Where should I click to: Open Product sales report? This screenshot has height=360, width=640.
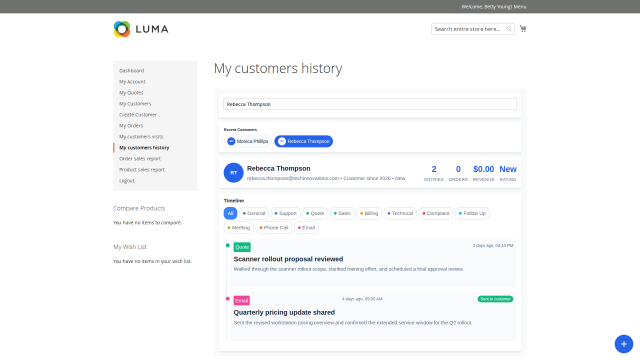[142, 170]
